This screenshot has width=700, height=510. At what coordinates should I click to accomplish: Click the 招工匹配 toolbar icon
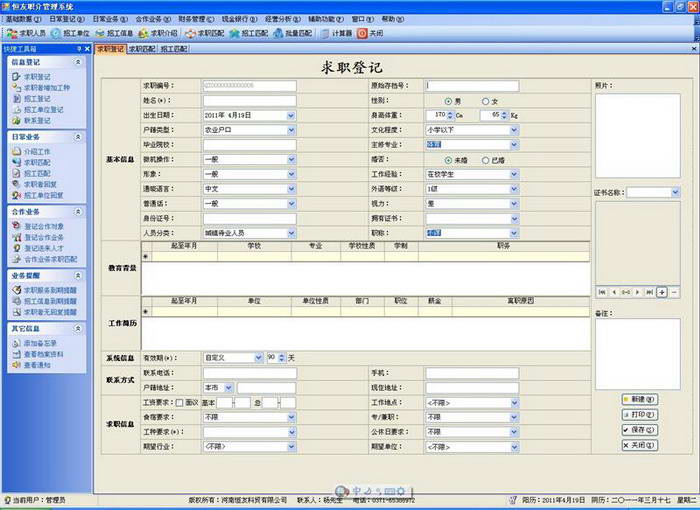point(249,33)
